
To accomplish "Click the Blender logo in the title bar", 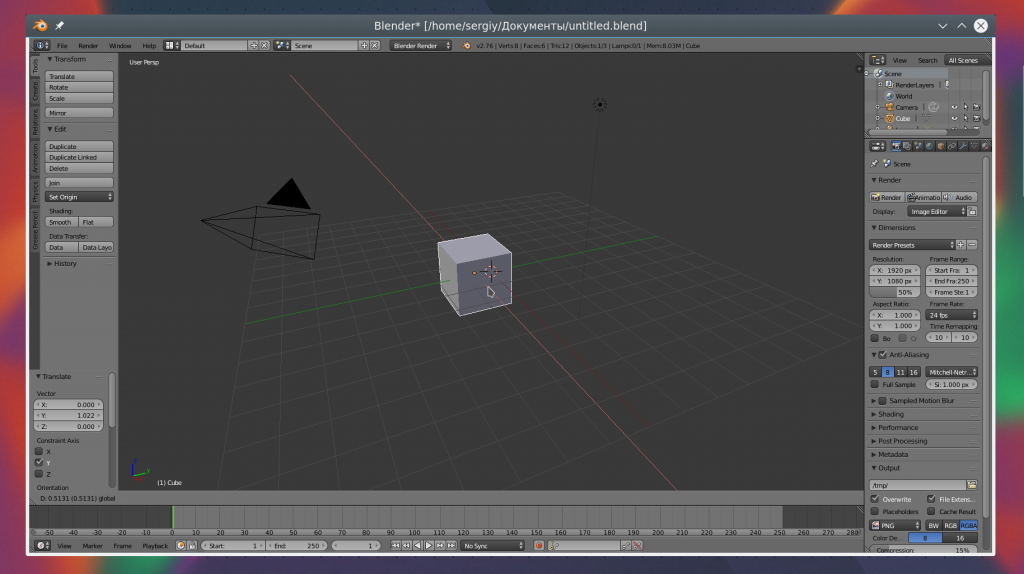I will 39,25.
